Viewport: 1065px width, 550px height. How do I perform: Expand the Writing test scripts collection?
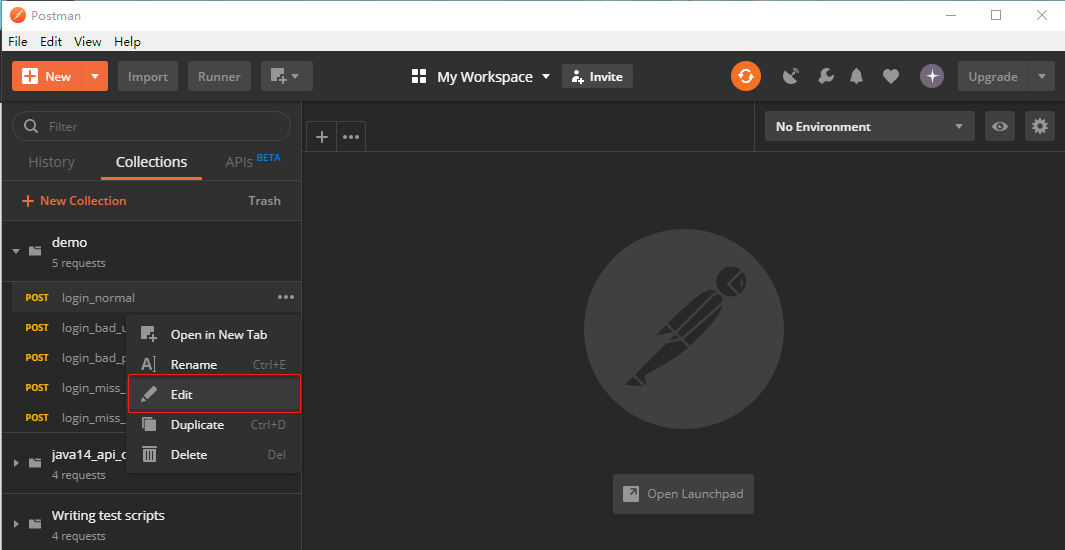coord(16,524)
